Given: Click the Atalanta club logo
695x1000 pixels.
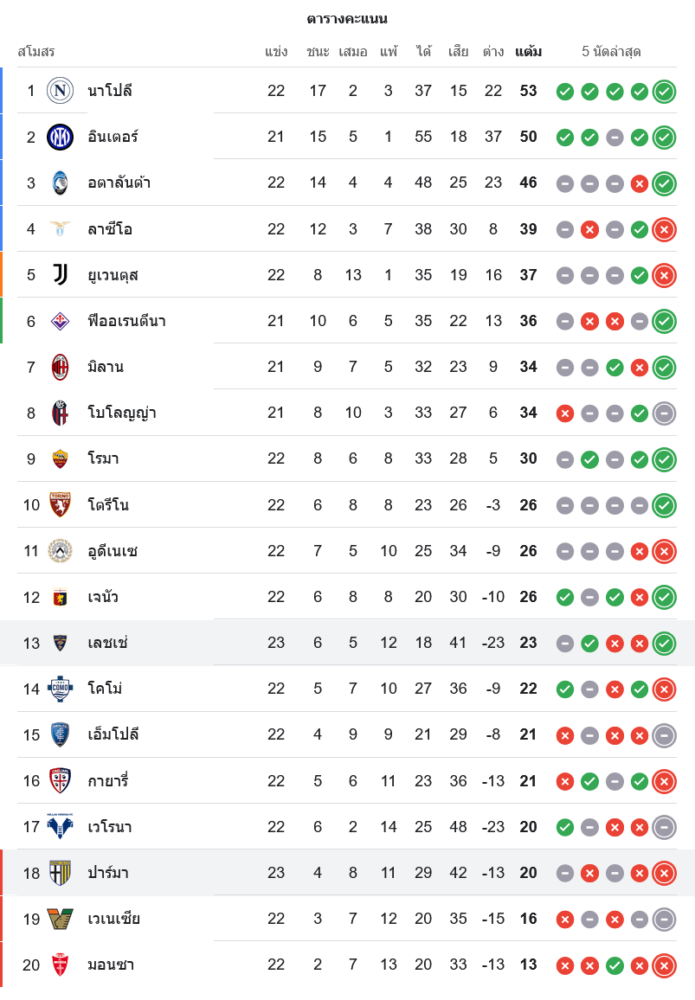Looking at the screenshot, I should pos(60,183).
